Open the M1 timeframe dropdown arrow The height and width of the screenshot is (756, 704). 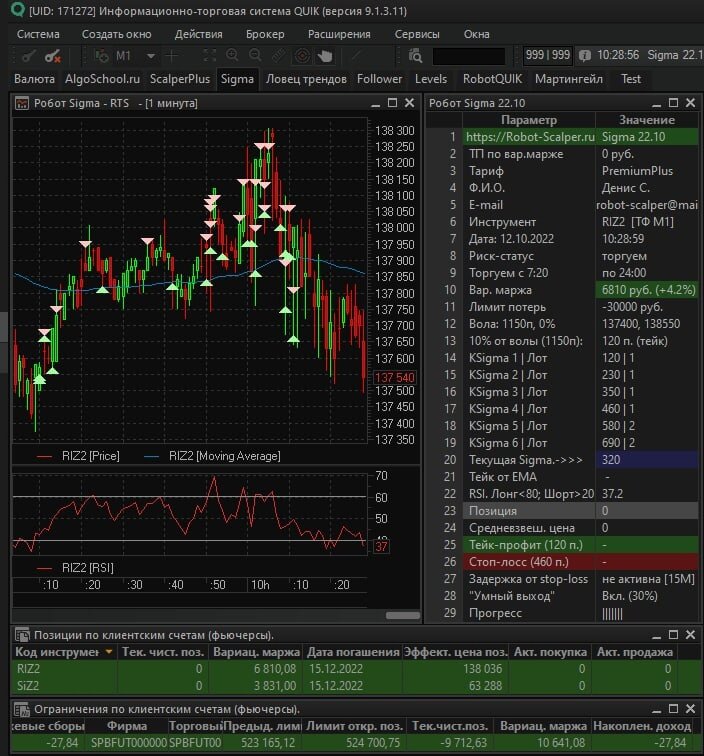pyautogui.click(x=150, y=56)
